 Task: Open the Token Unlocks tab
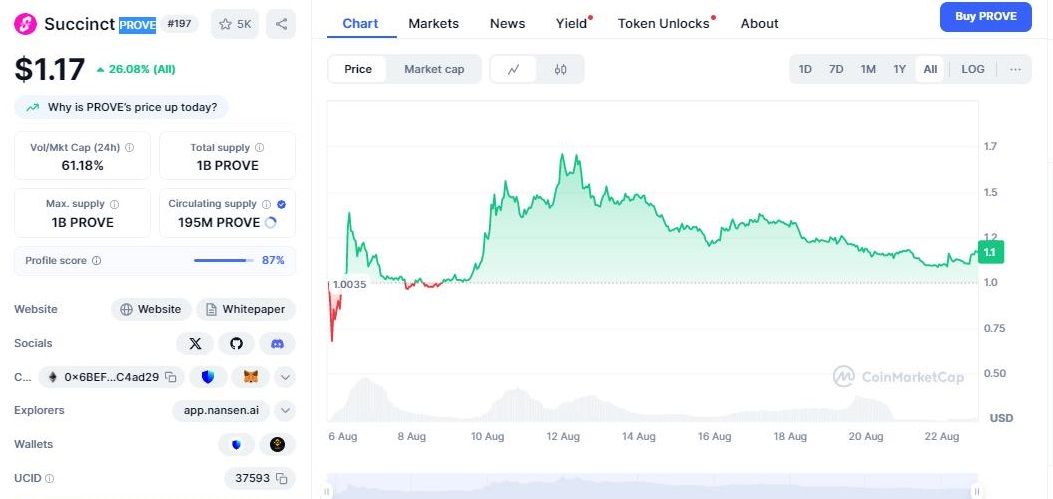664,24
